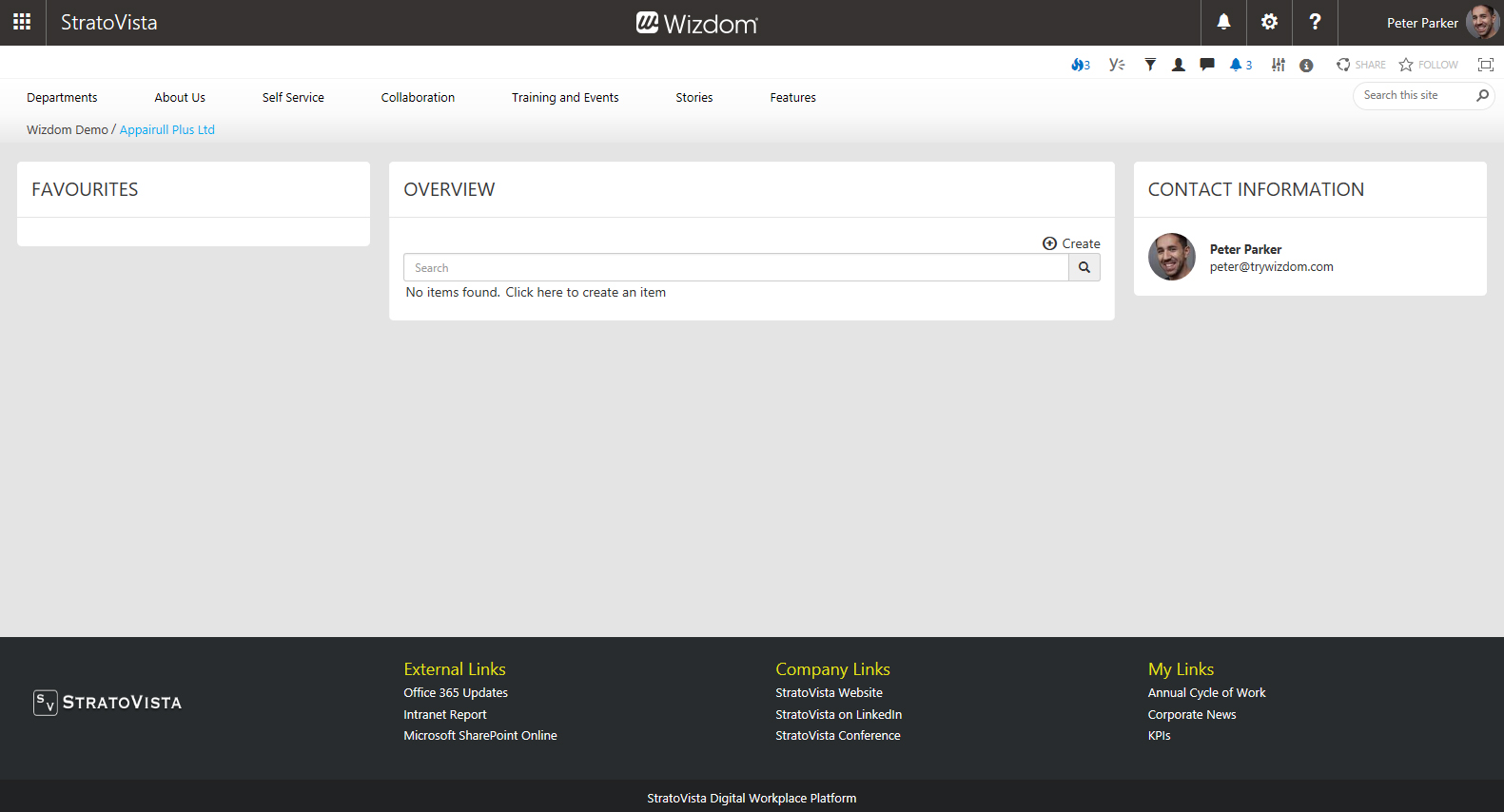
Task: Open the About Us menu
Action: [180, 97]
